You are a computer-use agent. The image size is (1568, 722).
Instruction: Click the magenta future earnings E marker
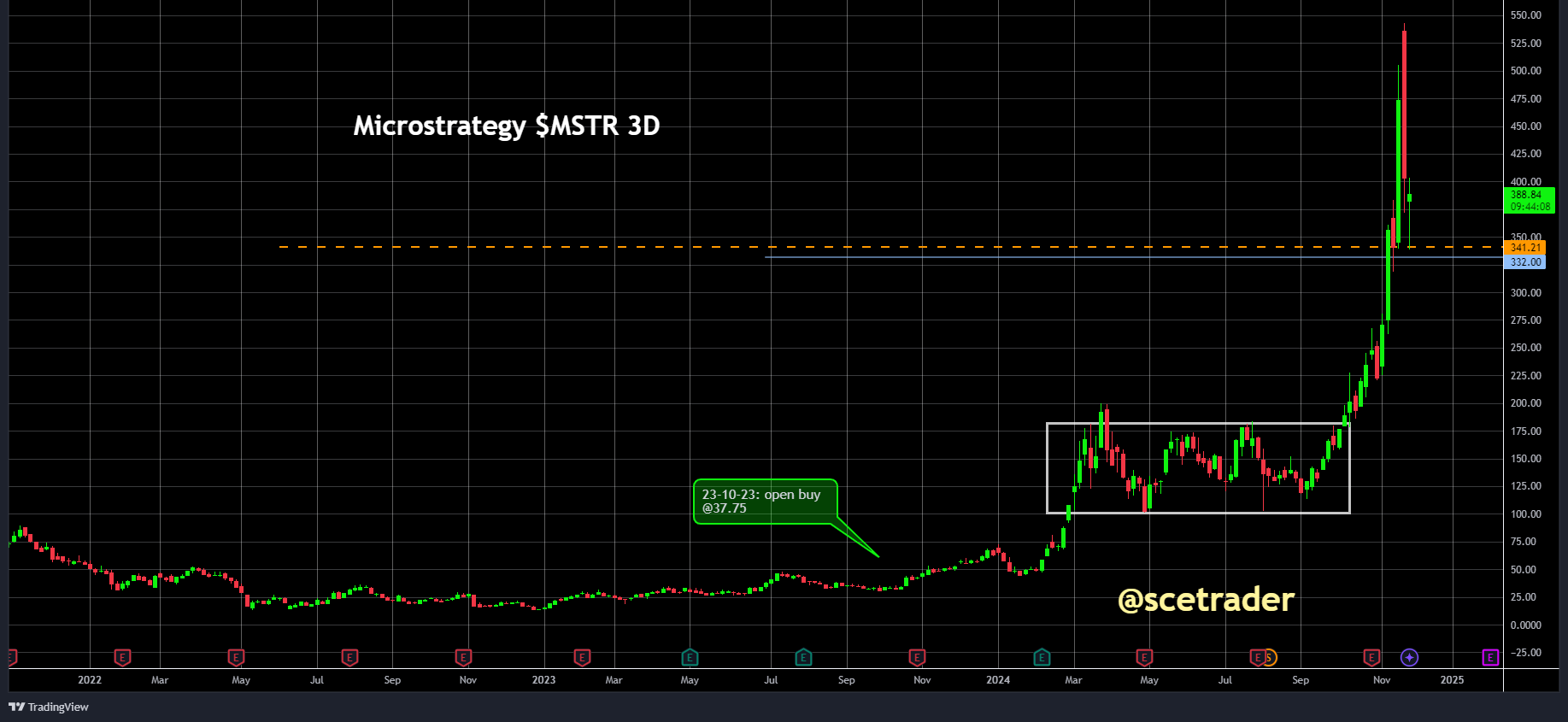[x=1490, y=657]
